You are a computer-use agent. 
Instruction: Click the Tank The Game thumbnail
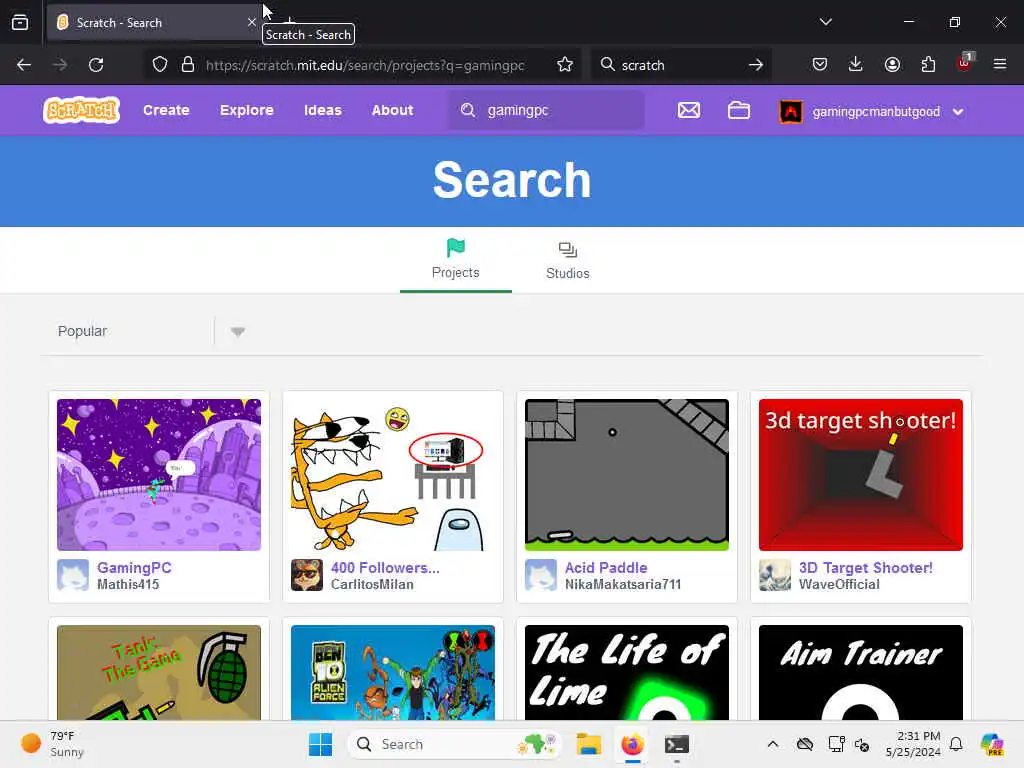point(159,673)
